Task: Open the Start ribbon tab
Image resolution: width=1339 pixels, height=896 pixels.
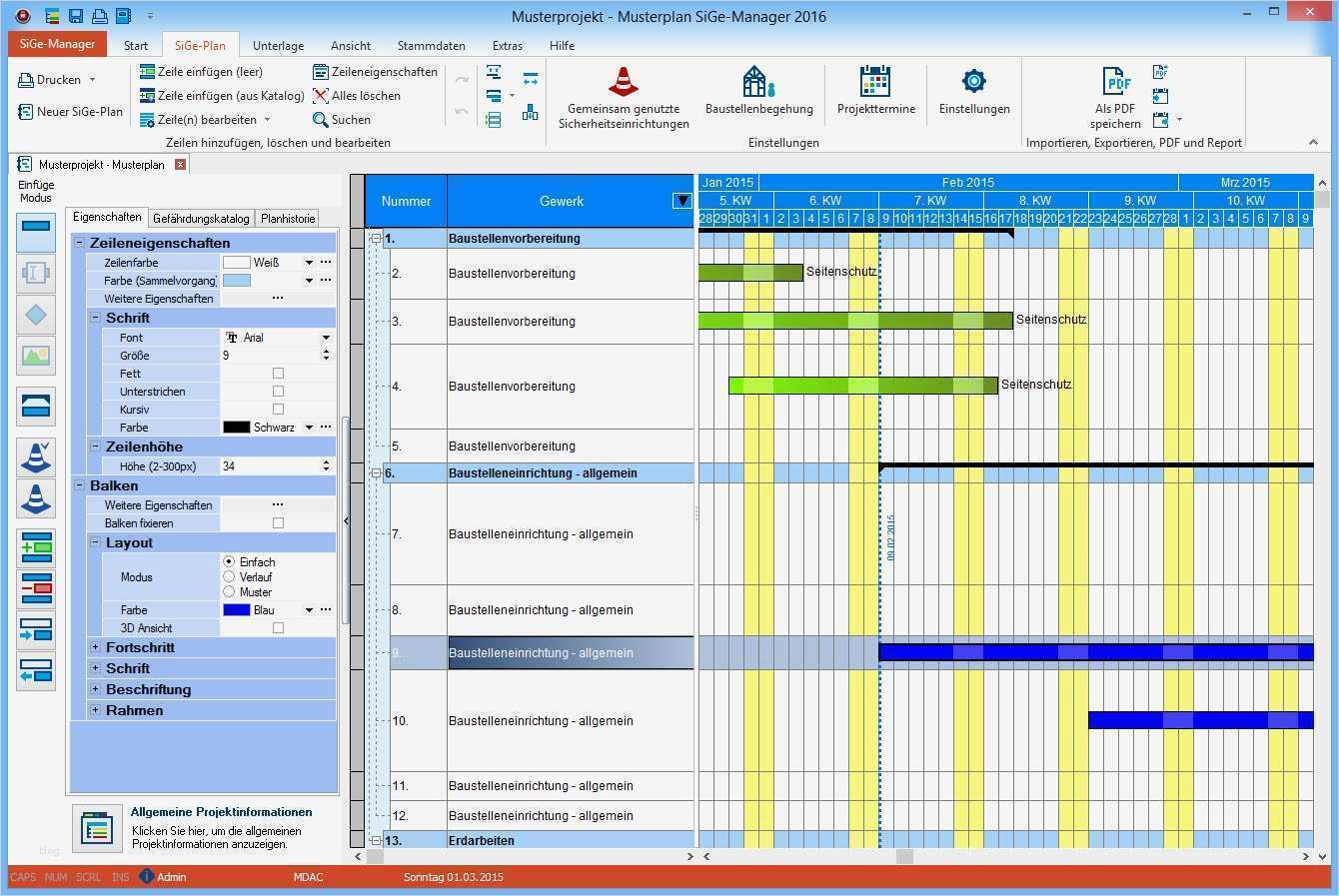Action: coord(136,45)
